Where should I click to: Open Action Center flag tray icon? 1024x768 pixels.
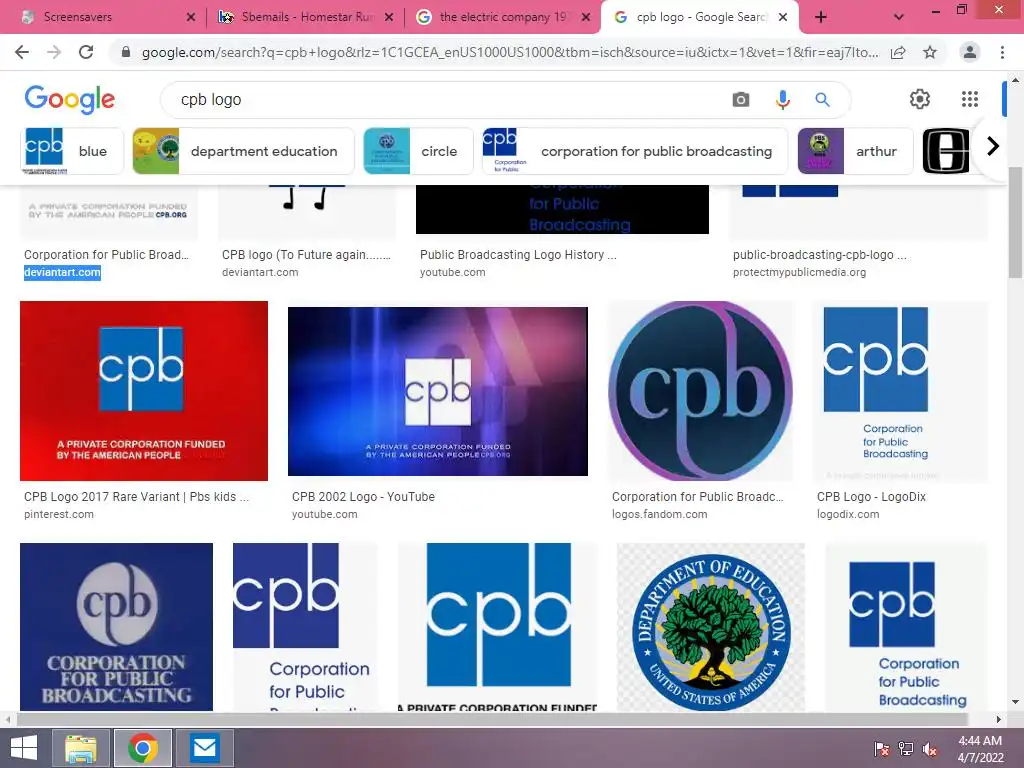882,749
